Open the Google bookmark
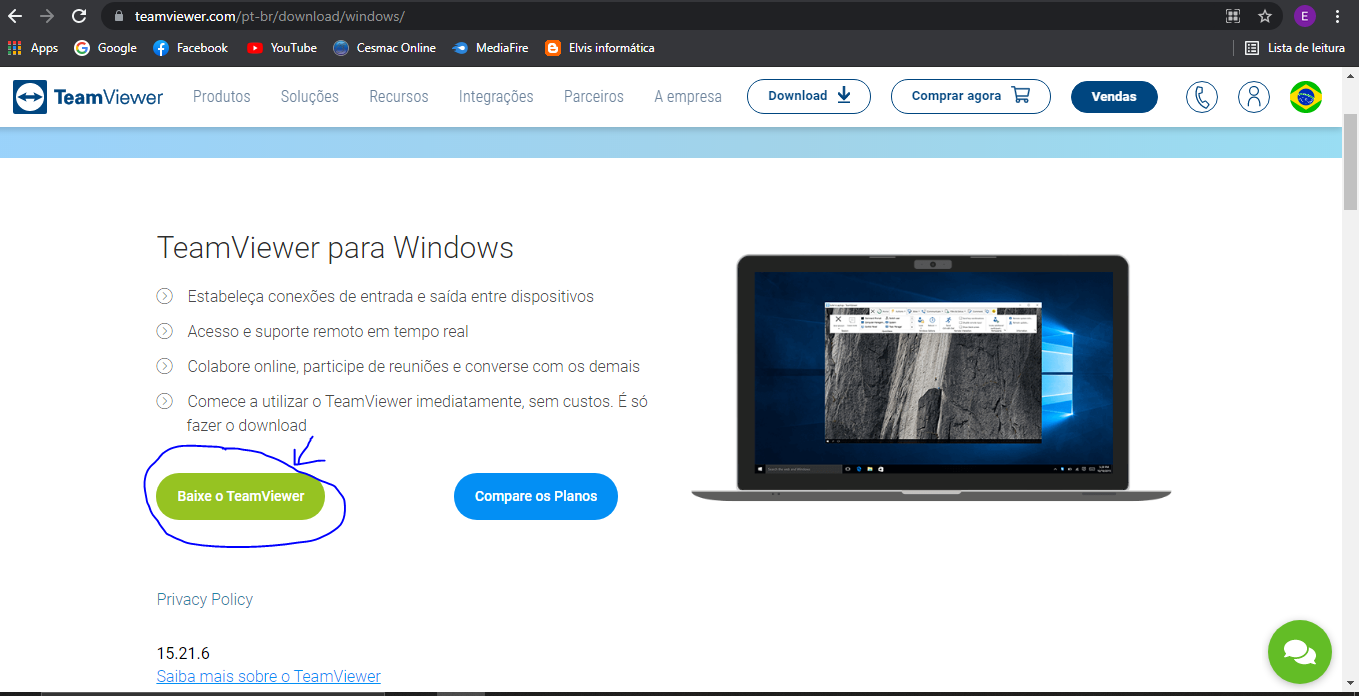This screenshot has width=1359, height=696. tap(105, 48)
